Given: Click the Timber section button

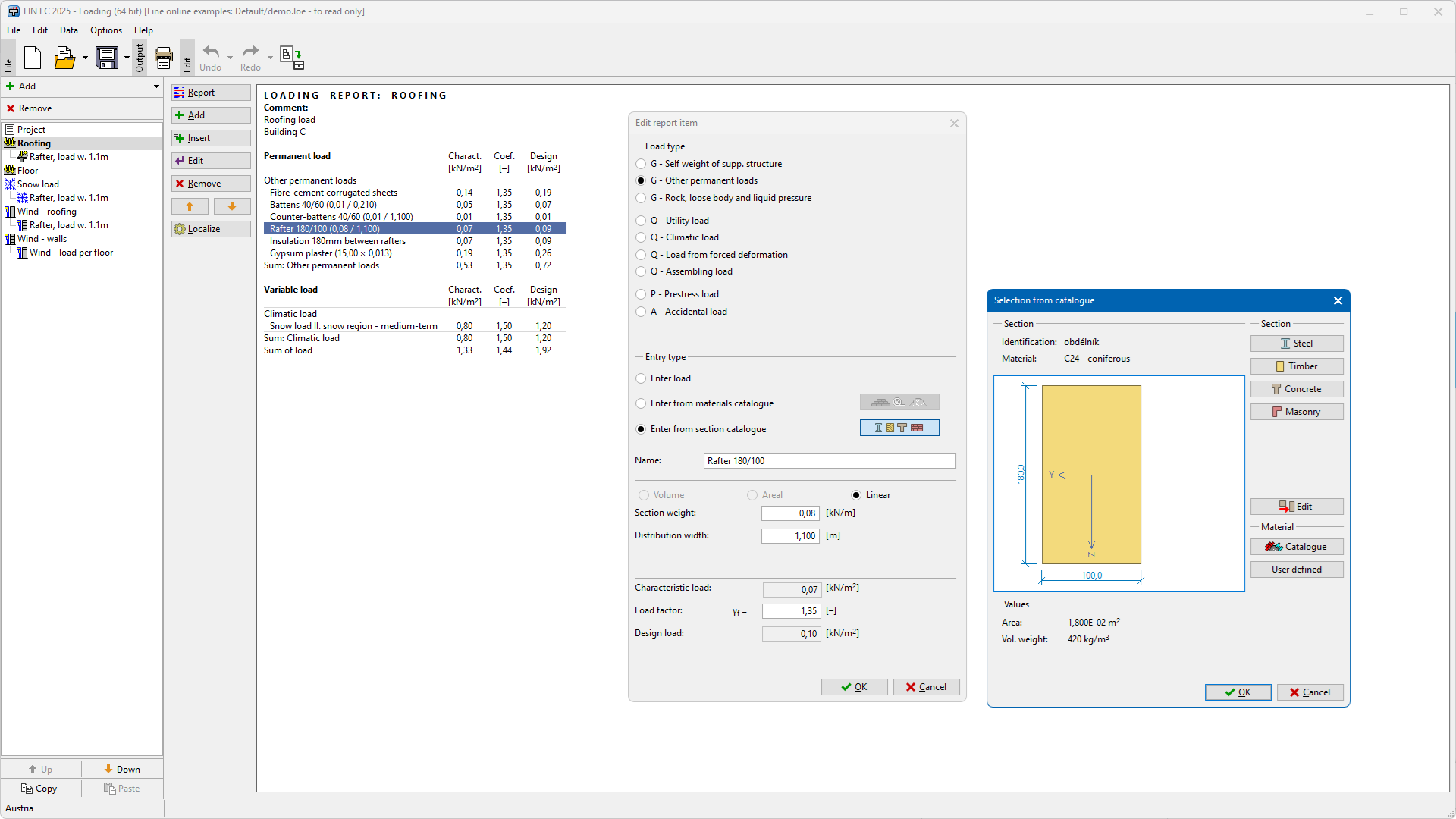Looking at the screenshot, I should tap(1296, 366).
